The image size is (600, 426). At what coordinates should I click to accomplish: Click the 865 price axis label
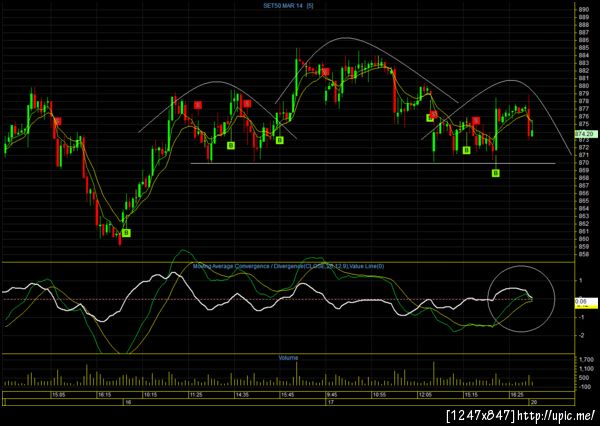coord(584,201)
